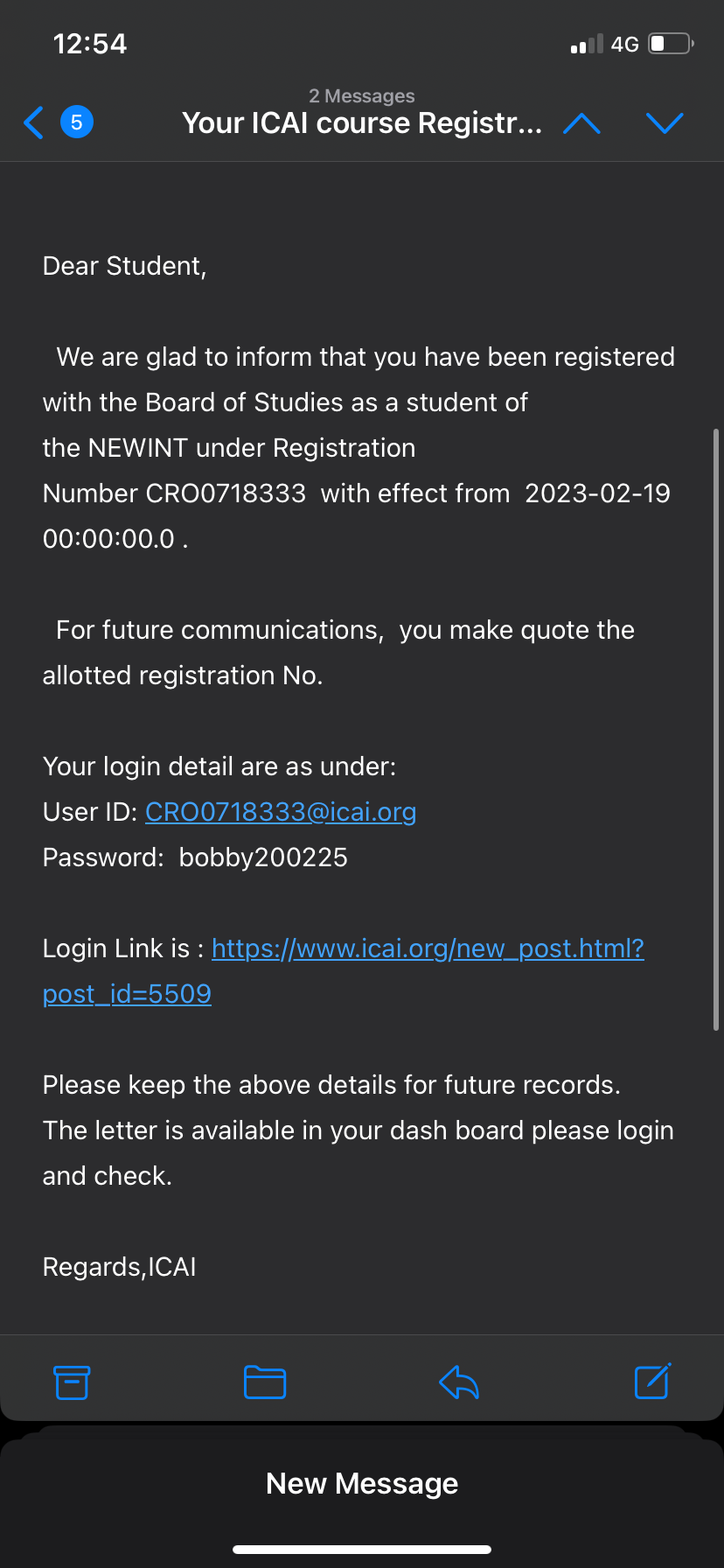Tap the blue unread badge showing 5

[77, 122]
